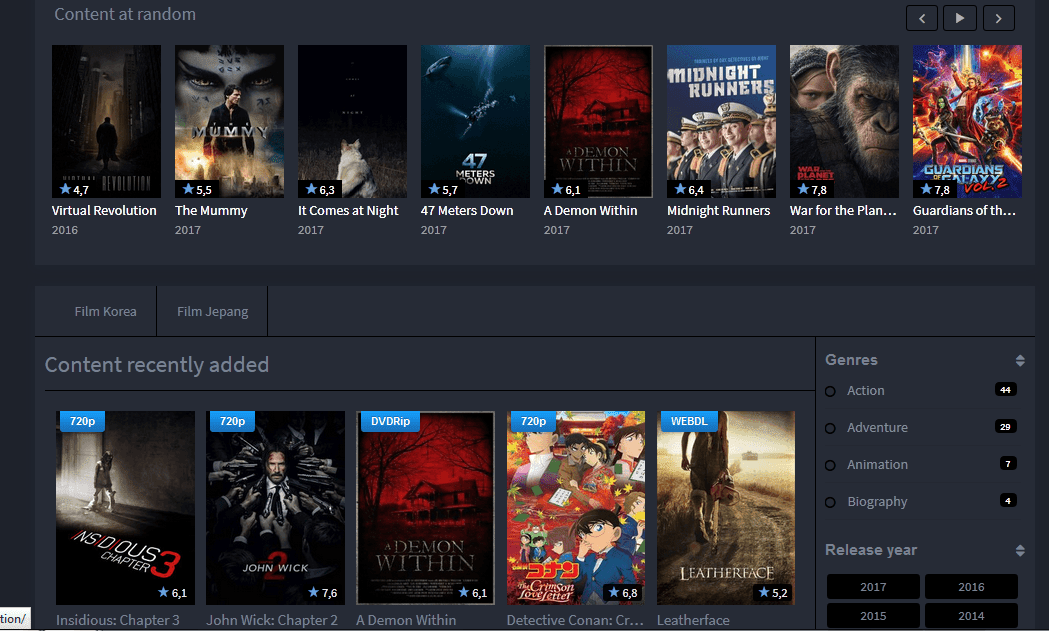Click 720p badge on Insidious poster

pyautogui.click(x=82, y=421)
